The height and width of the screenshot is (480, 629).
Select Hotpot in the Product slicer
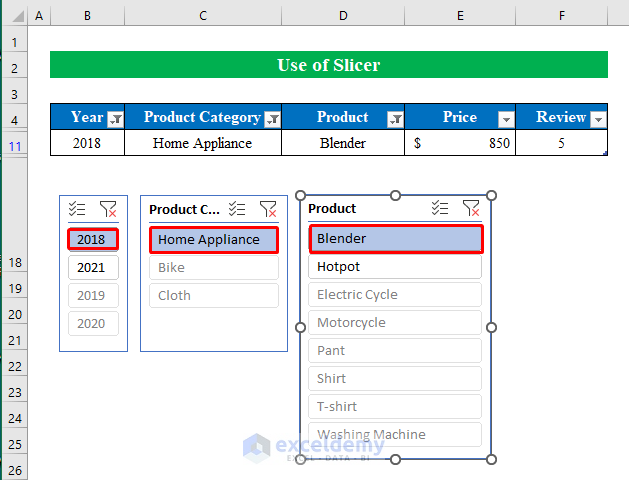point(395,267)
